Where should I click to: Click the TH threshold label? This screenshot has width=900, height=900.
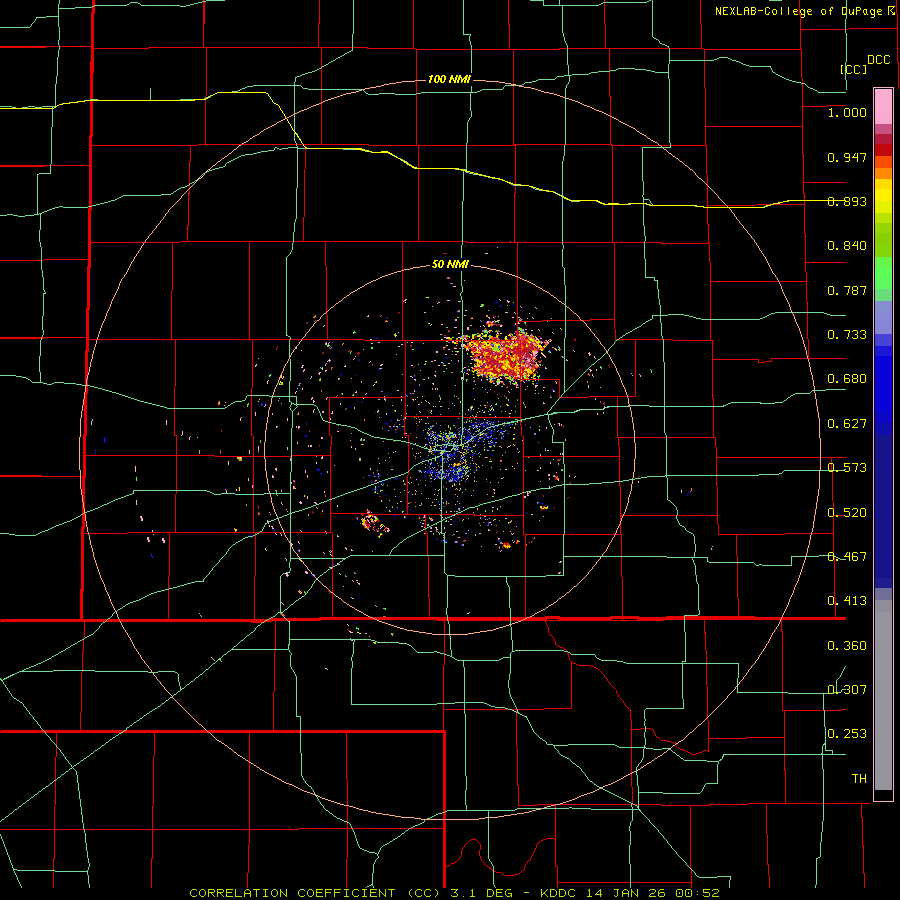point(859,779)
